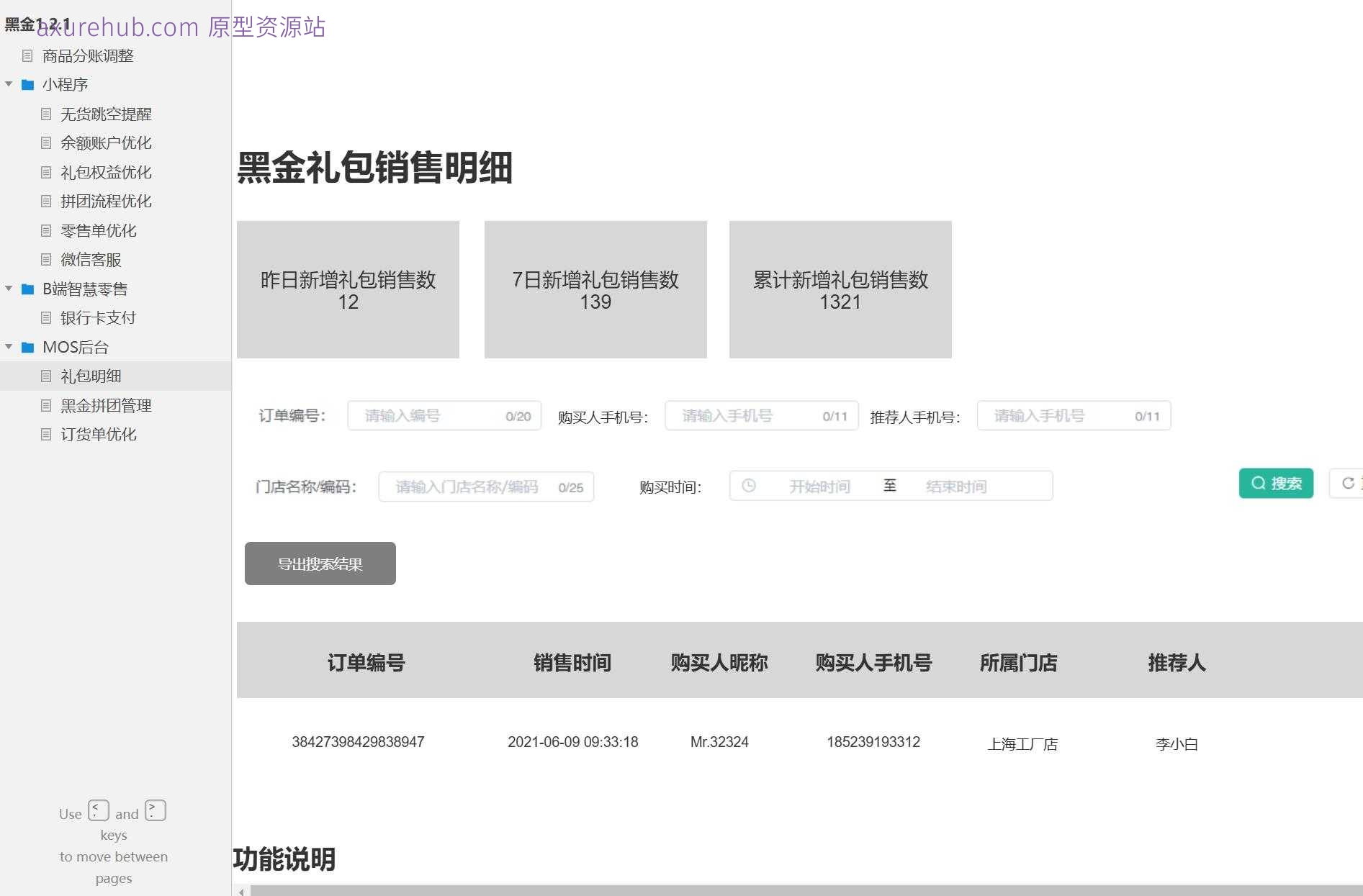
Task: Open the axurehub.com 原型资源站 link
Action: coord(180,27)
